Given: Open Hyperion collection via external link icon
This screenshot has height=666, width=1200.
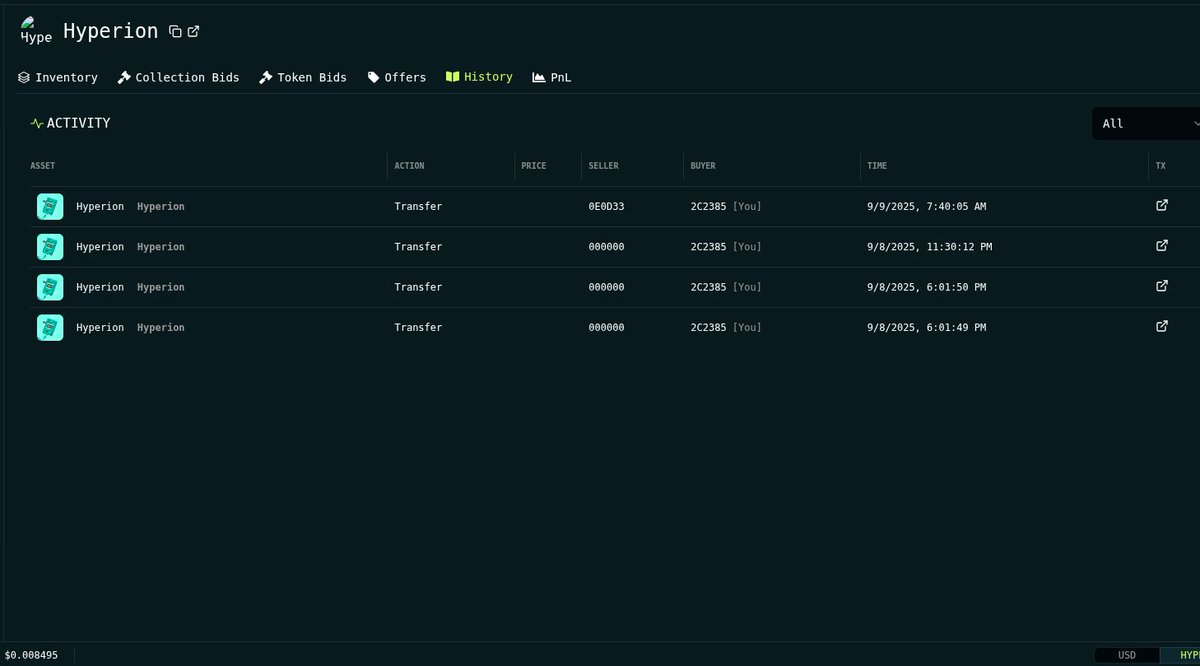Looking at the screenshot, I should pos(192,30).
